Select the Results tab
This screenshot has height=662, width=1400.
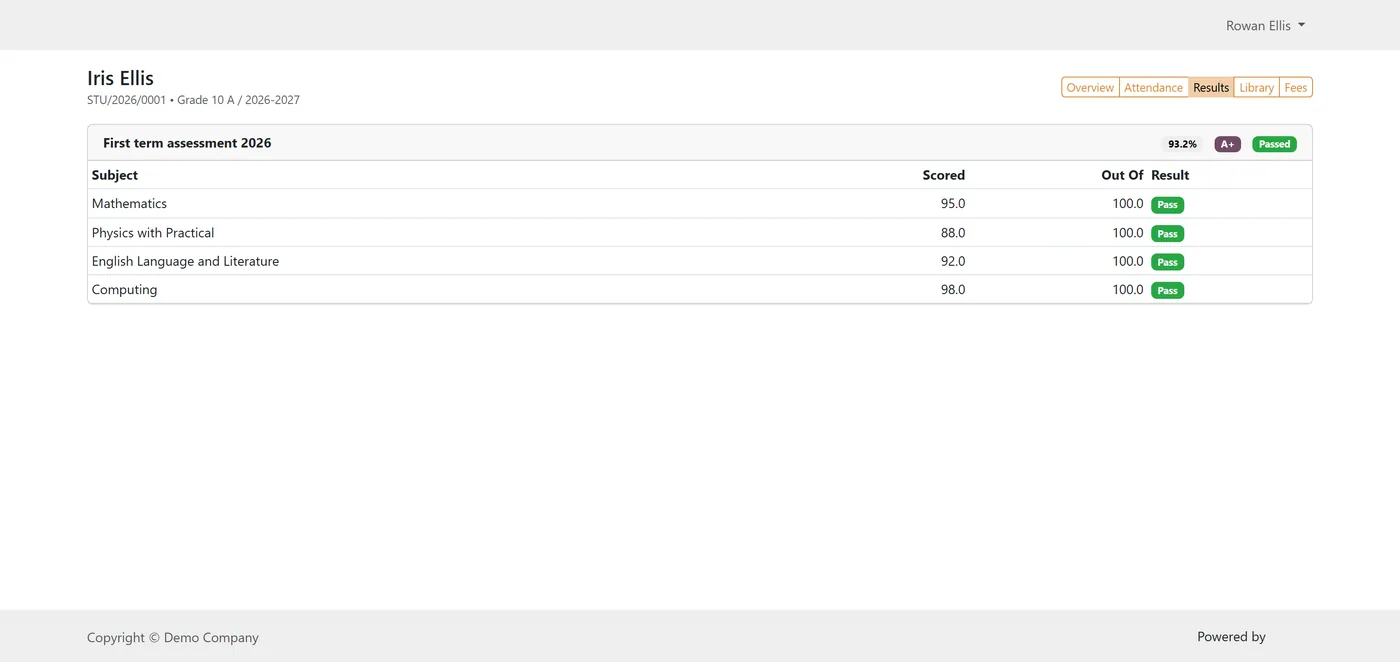click(1211, 88)
